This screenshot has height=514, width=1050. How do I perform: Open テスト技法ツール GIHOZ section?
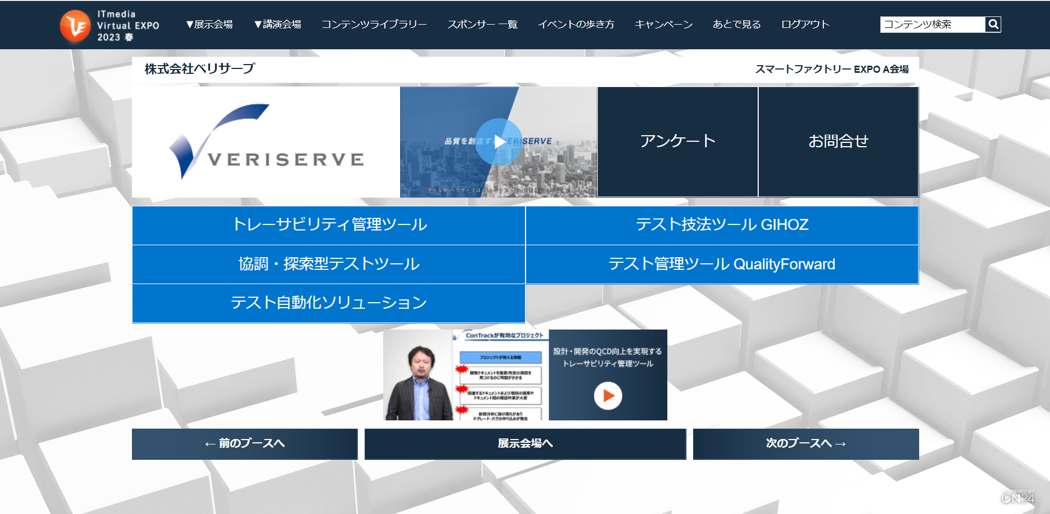[722, 226]
